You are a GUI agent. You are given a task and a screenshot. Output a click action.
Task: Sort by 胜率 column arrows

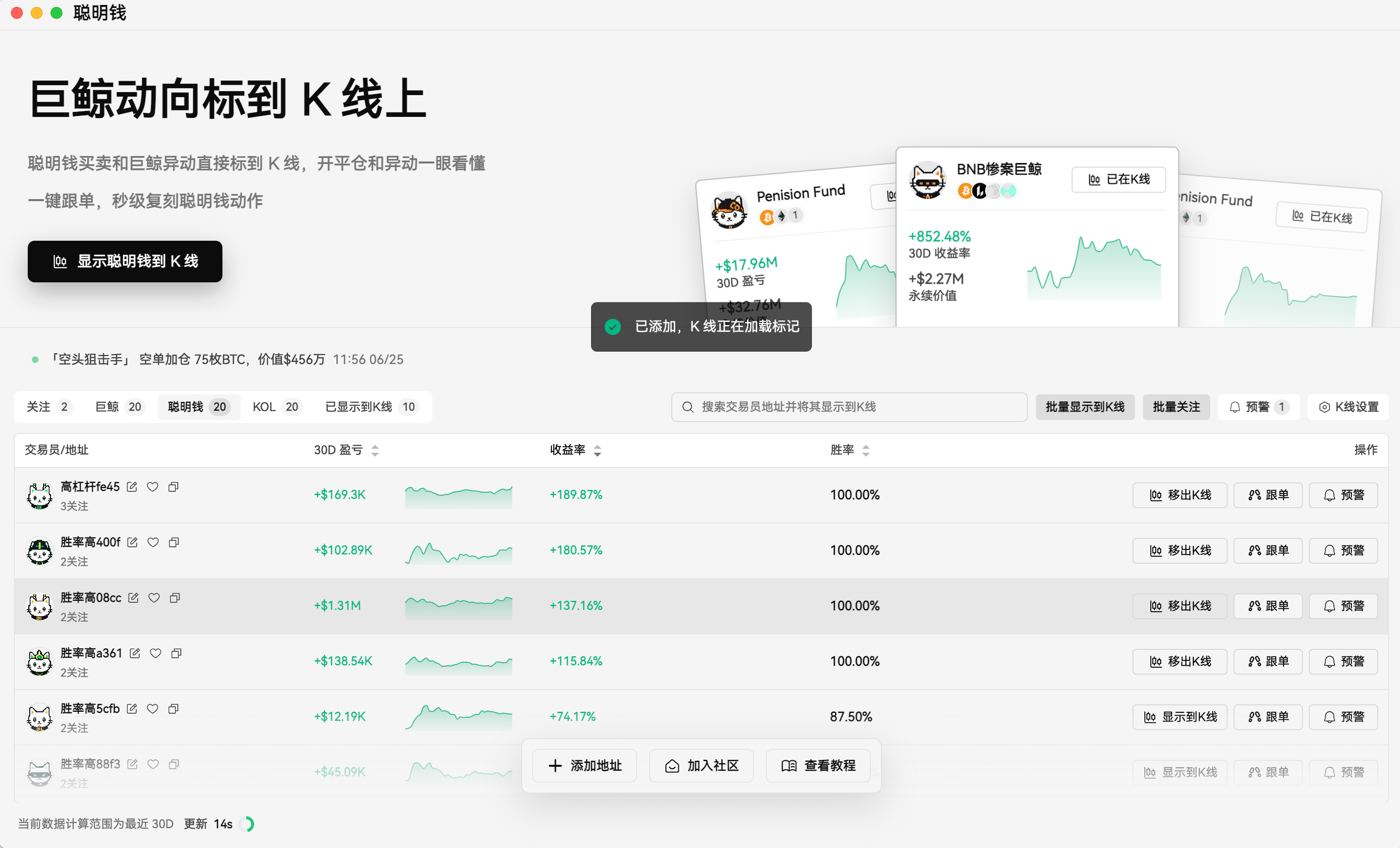coord(866,450)
